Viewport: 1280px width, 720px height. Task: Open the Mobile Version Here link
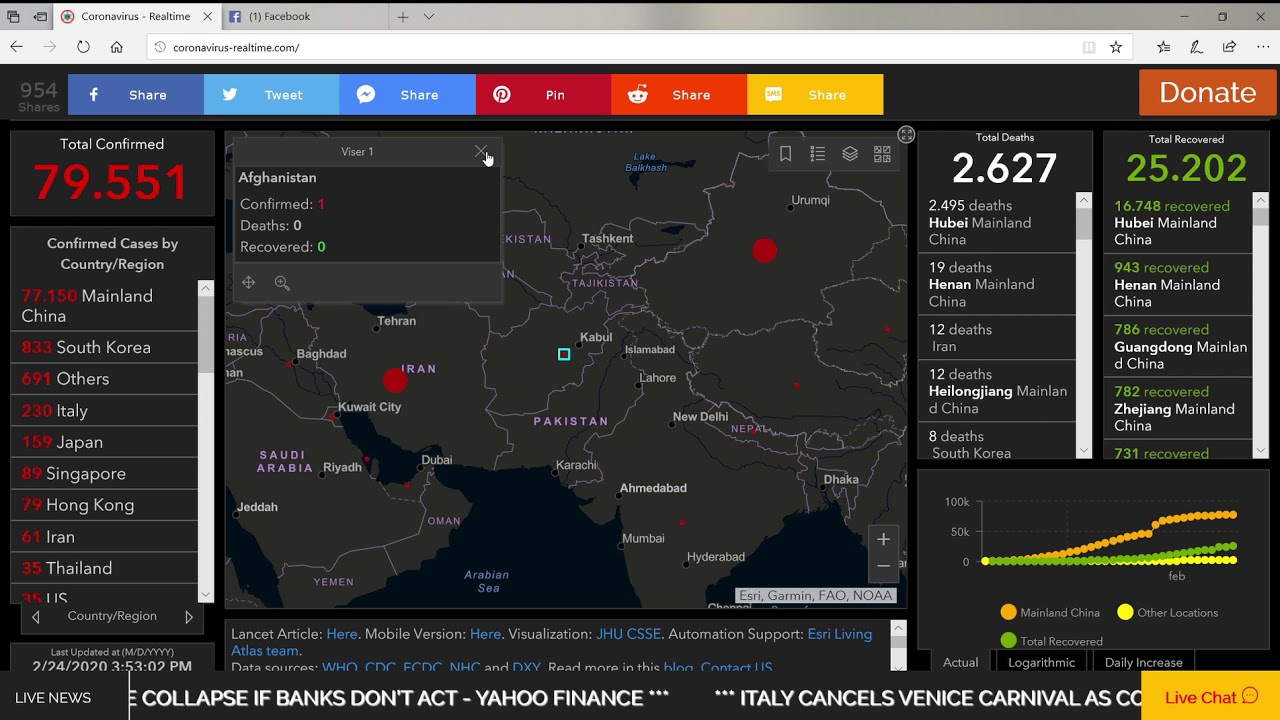pos(485,634)
